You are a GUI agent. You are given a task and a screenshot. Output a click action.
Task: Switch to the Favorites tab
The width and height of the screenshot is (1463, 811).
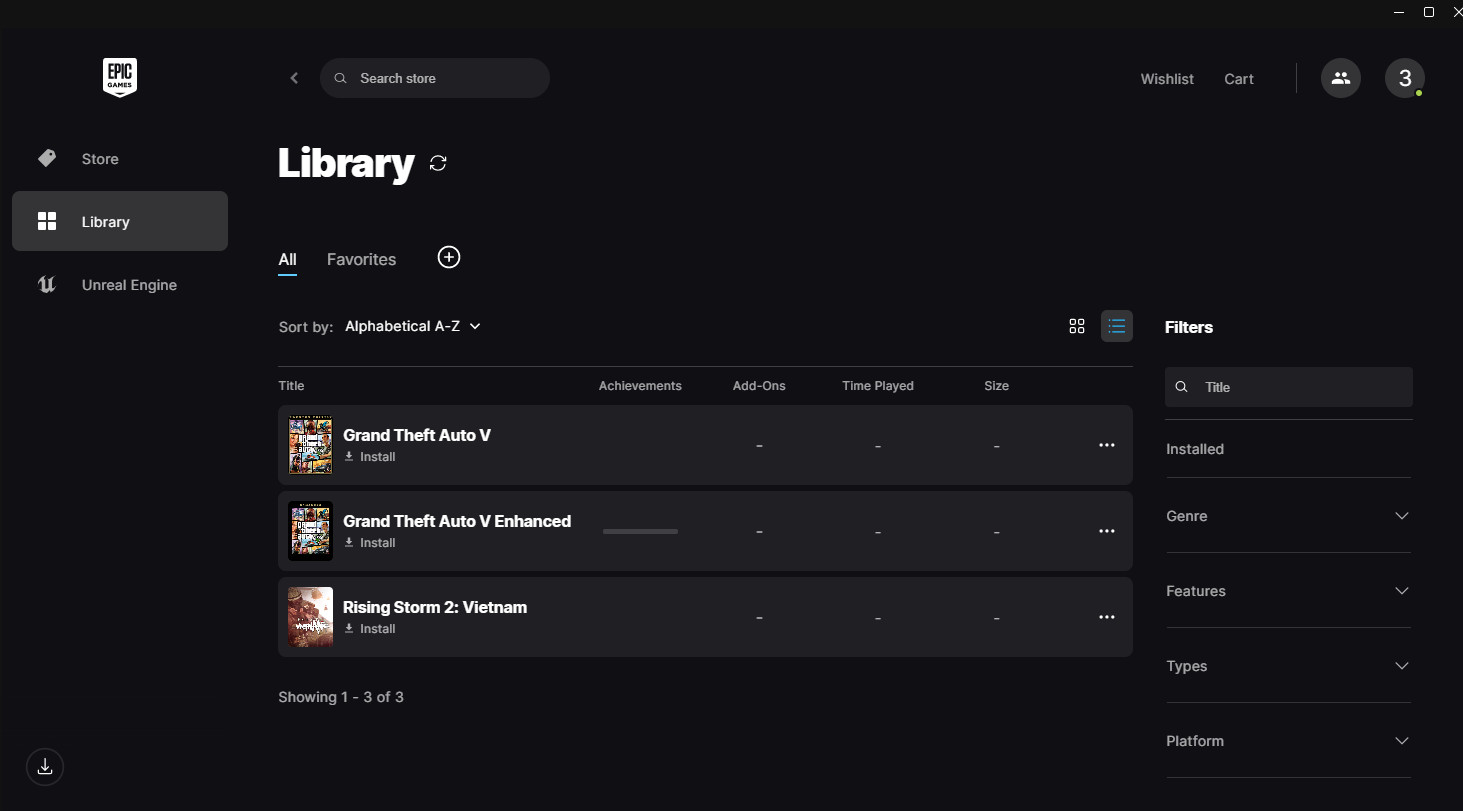(361, 259)
